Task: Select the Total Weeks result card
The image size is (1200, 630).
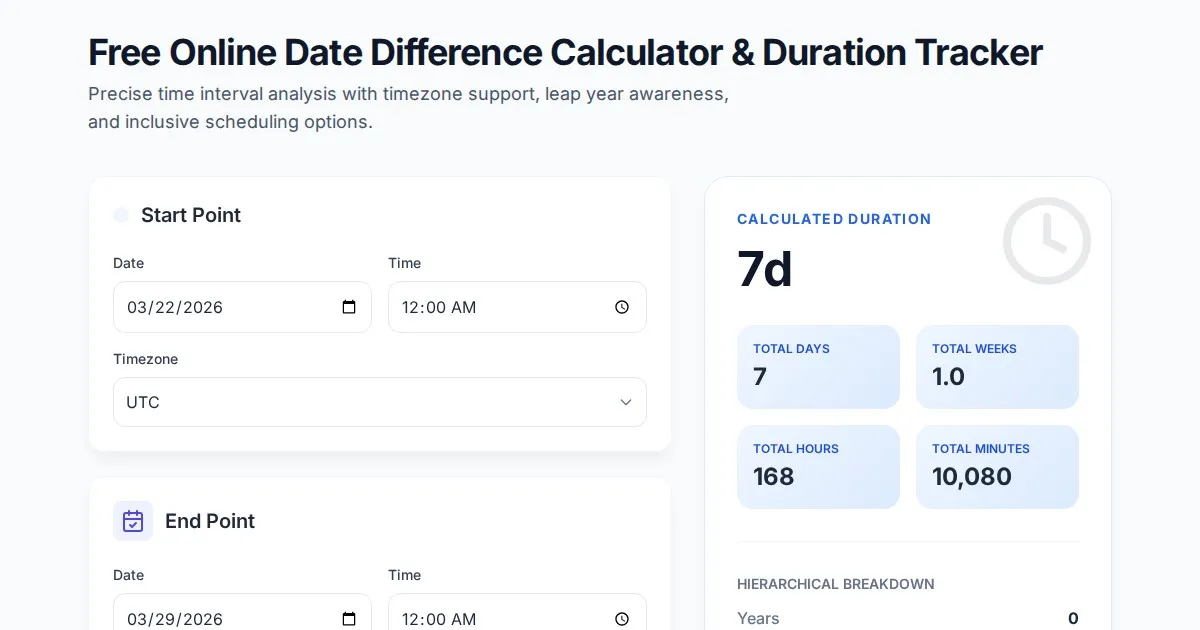Action: click(x=997, y=367)
